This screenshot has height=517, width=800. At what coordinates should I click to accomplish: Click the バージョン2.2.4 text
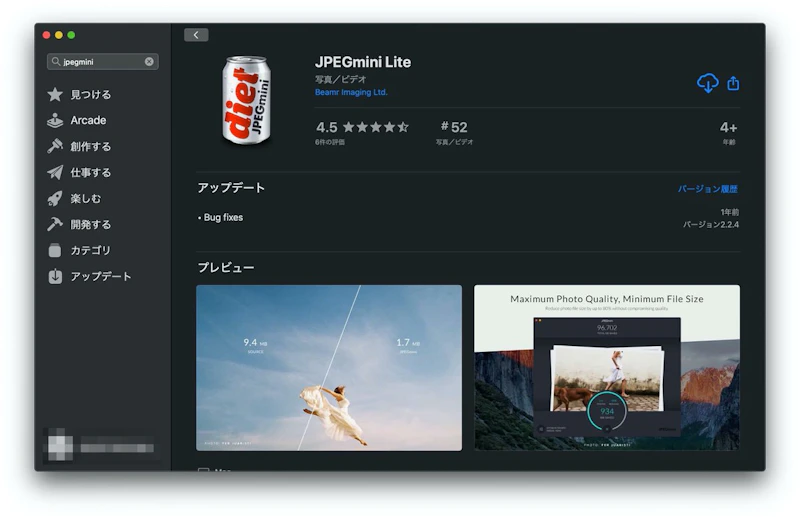pyautogui.click(x=711, y=225)
